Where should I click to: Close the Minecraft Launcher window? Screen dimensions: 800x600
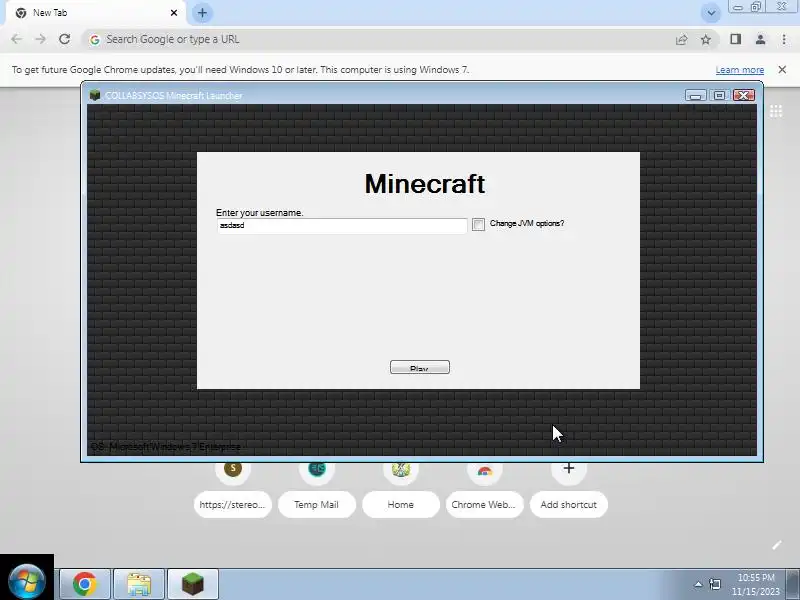pos(744,95)
